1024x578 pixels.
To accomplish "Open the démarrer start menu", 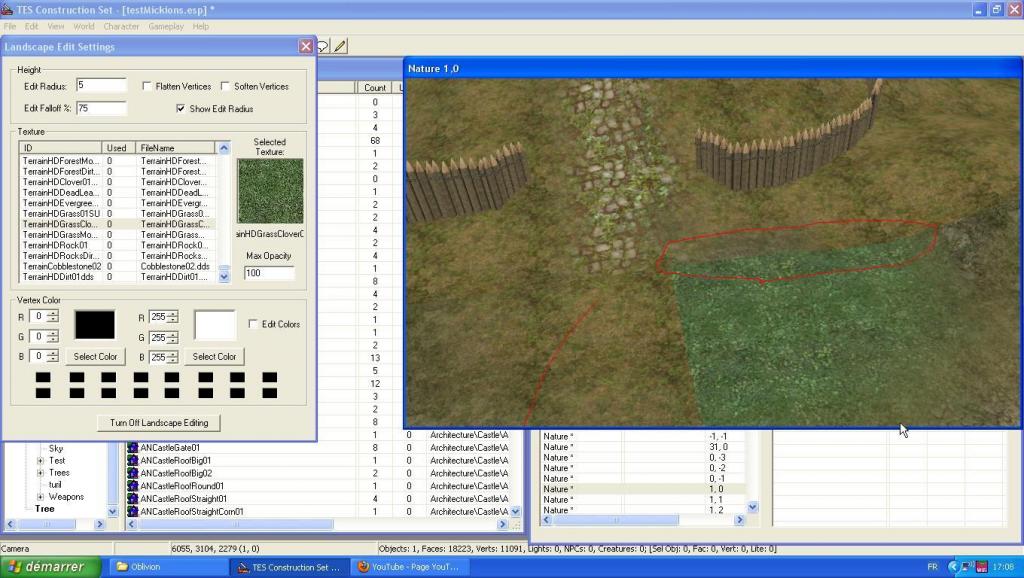I will pyautogui.click(x=51, y=567).
